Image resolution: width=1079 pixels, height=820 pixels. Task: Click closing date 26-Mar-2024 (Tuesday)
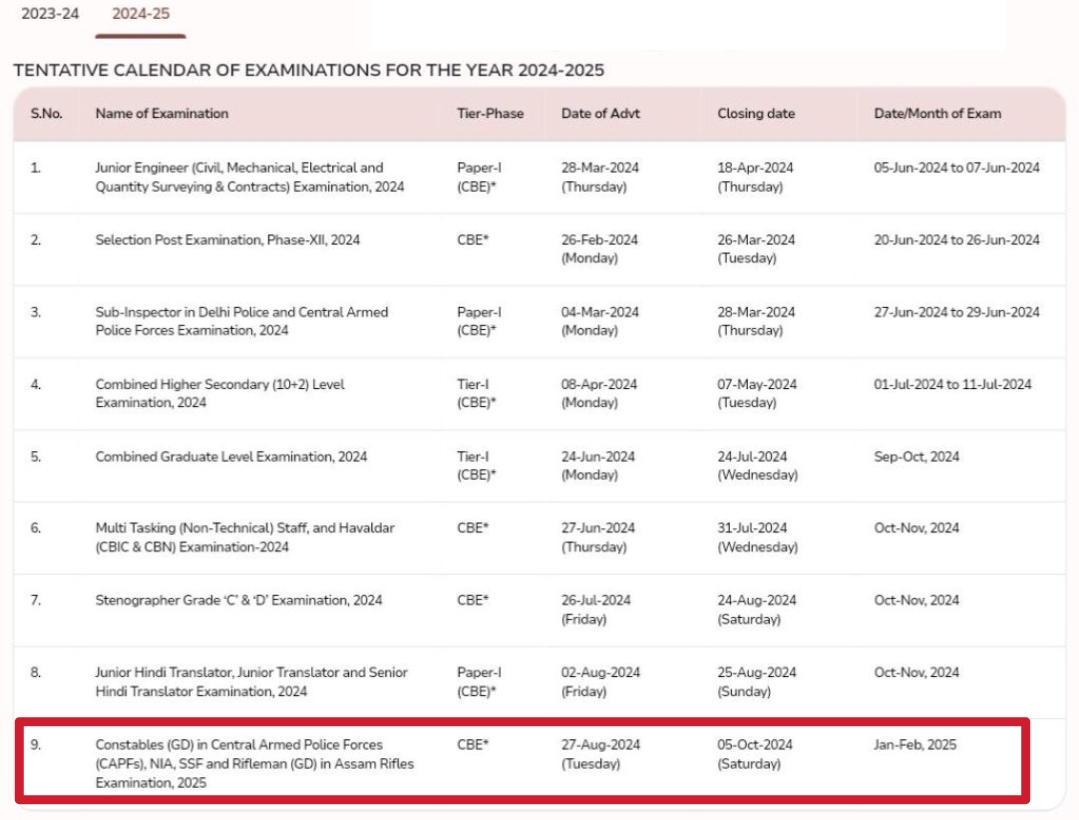point(756,249)
